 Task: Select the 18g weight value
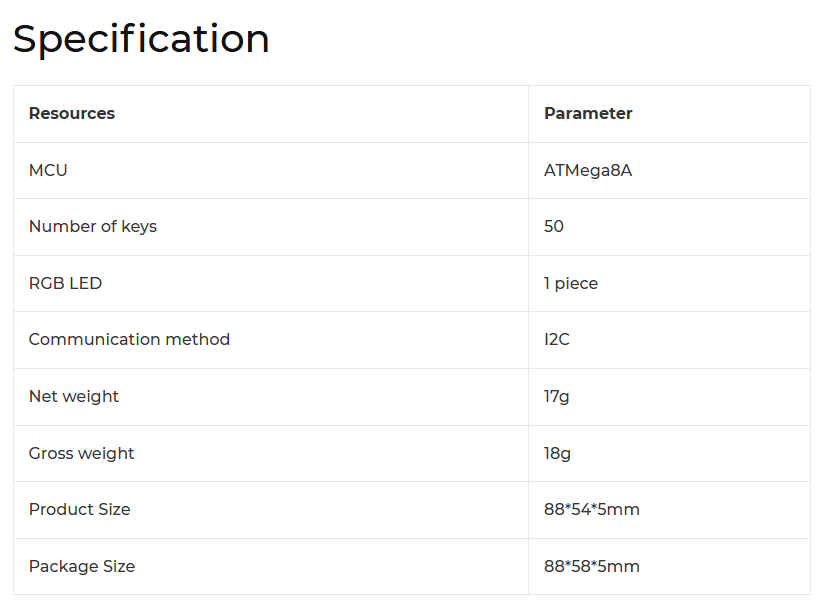click(x=558, y=453)
